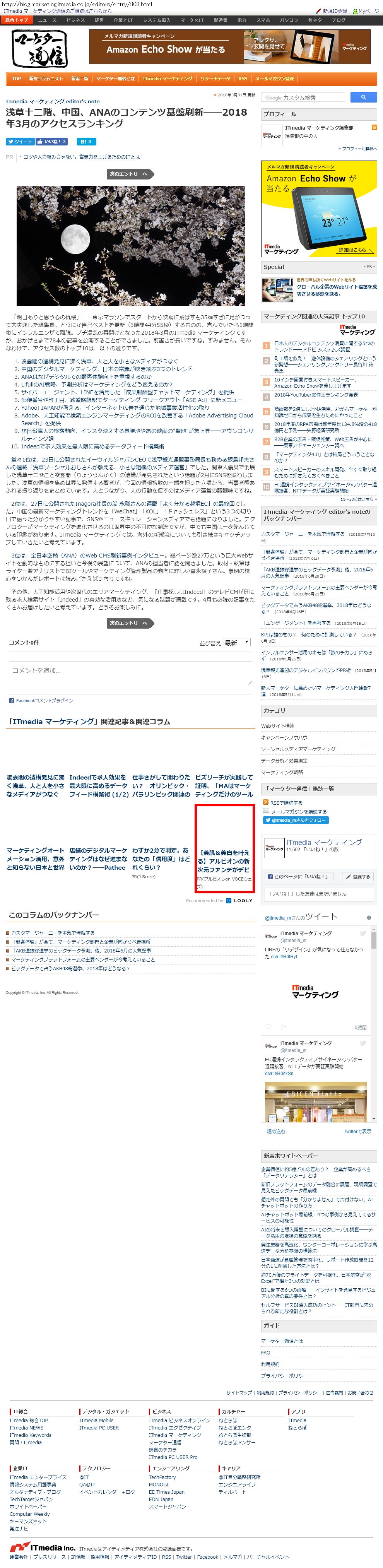Open the マーケター通信とは guide link
383x1568 pixels.
(x=282, y=1341)
